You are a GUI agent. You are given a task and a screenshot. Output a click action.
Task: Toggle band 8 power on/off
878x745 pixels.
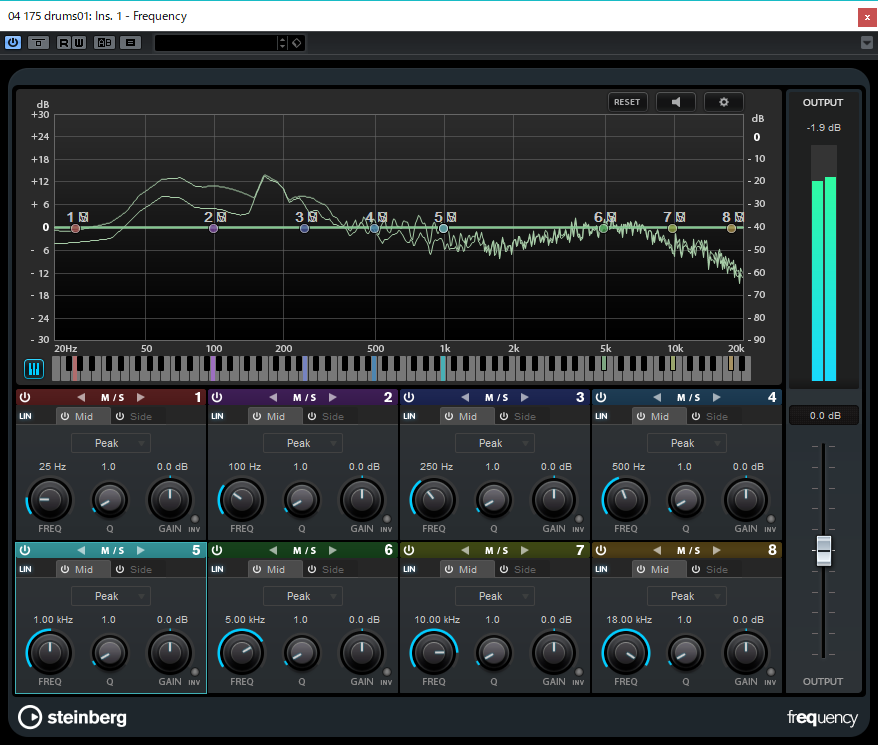pyautogui.click(x=601, y=550)
